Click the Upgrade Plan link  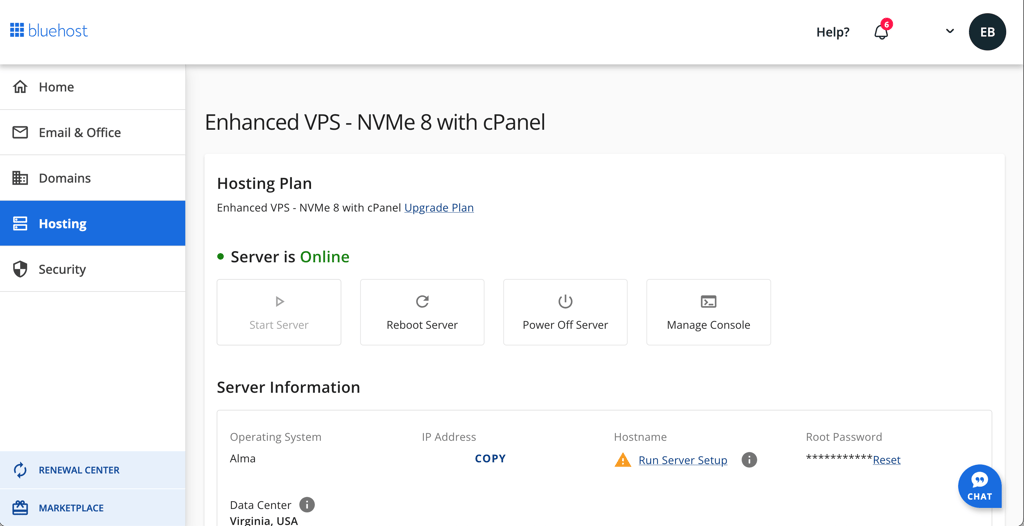439,208
